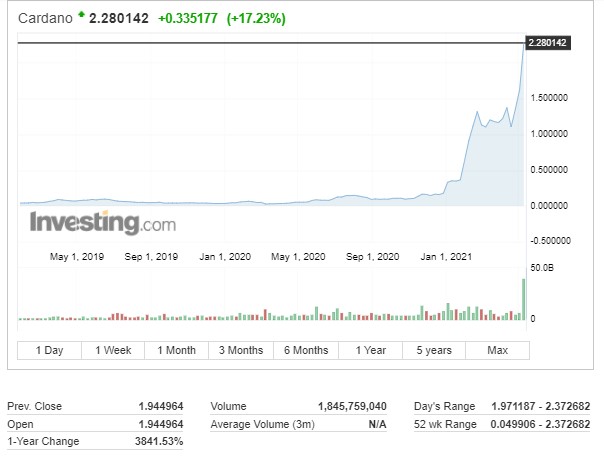The width and height of the screenshot is (604, 456).
Task: Click the 1.000000 y-axis label
Action: (x=549, y=134)
